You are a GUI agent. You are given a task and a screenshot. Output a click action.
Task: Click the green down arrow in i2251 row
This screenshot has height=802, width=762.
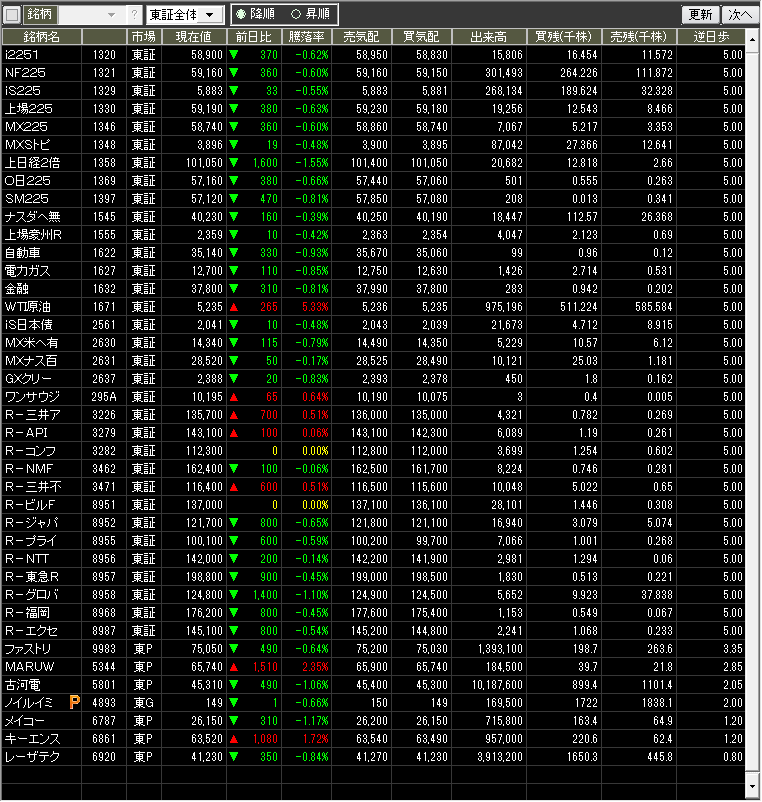[234, 55]
